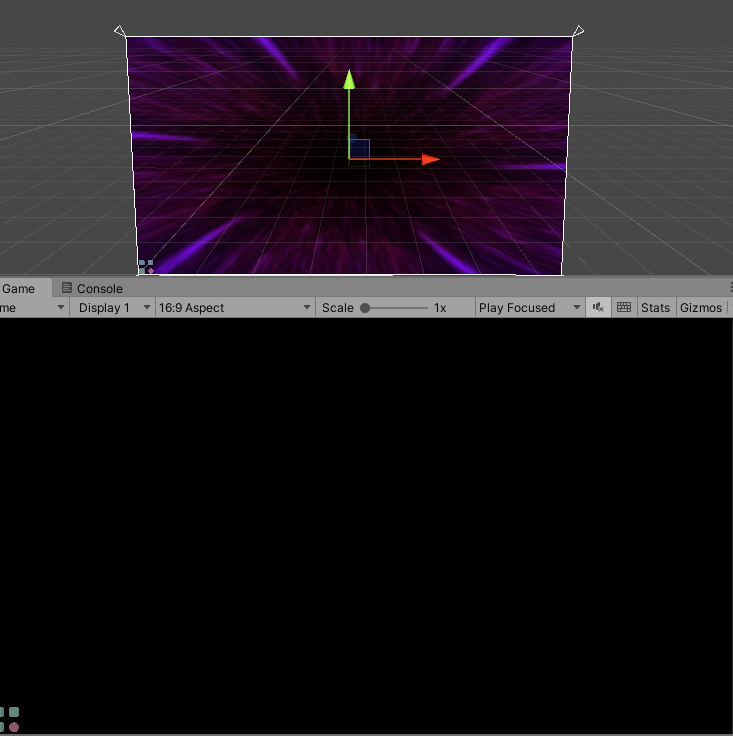Open the Play Focused dropdown
This screenshot has height=736, width=733.
tap(530, 308)
